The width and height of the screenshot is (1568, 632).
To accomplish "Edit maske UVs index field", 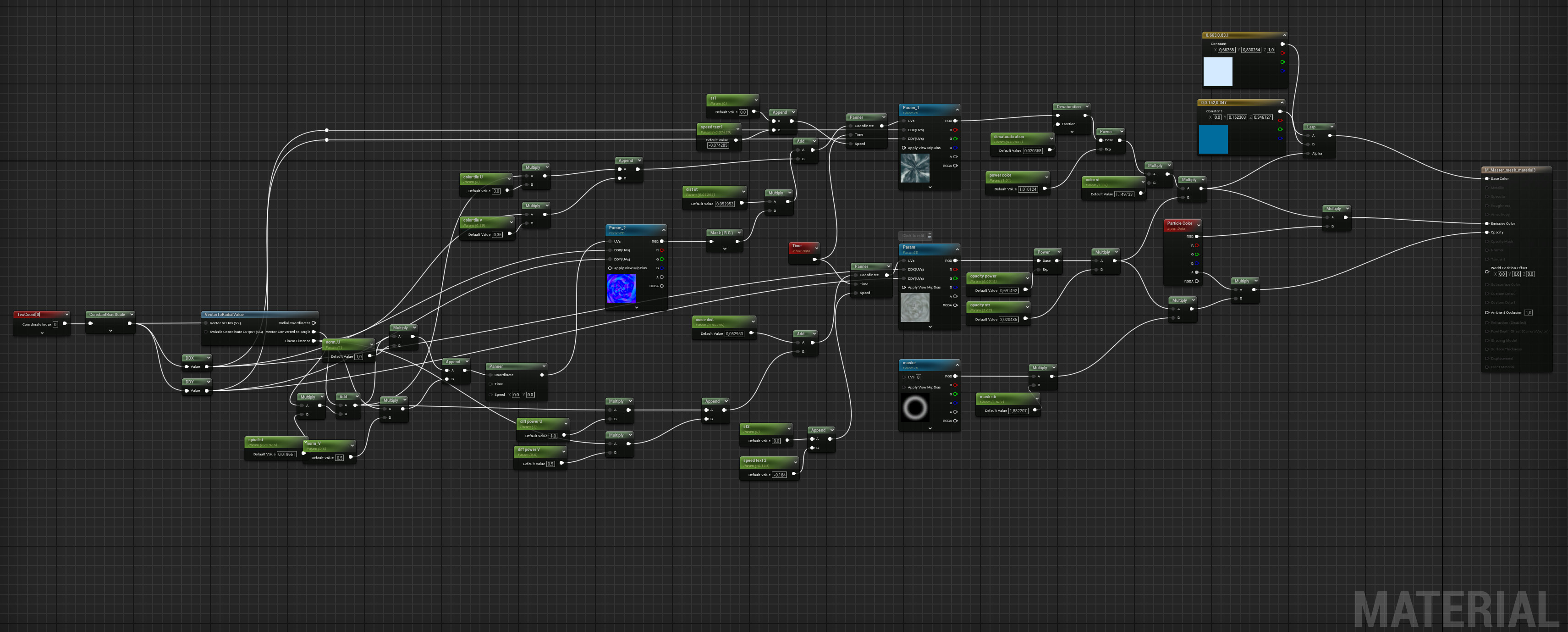I will (919, 377).
